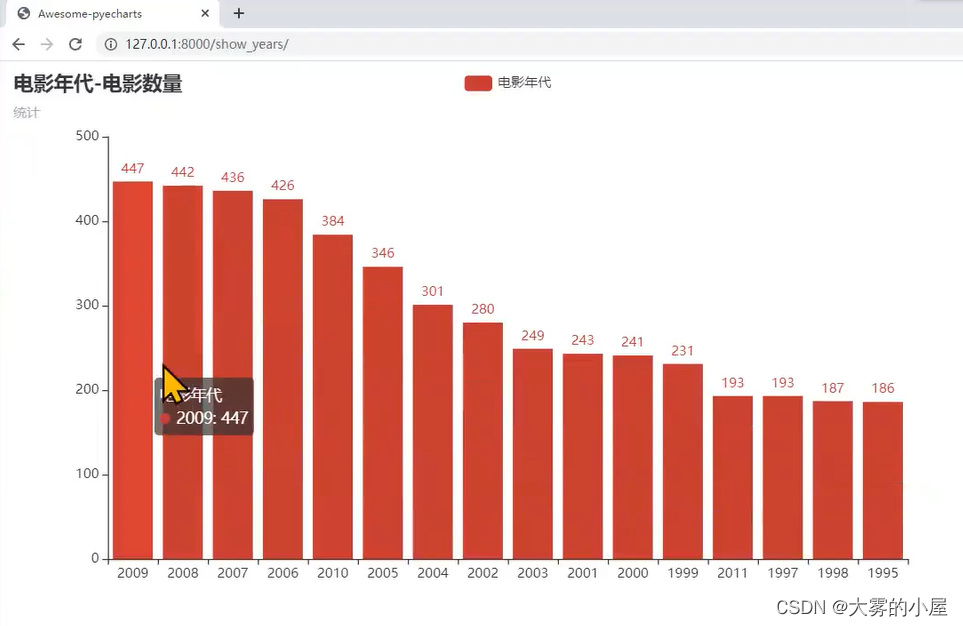Click the x-axis label 2009
Image resolution: width=963 pixels, height=626 pixels.
(x=133, y=573)
